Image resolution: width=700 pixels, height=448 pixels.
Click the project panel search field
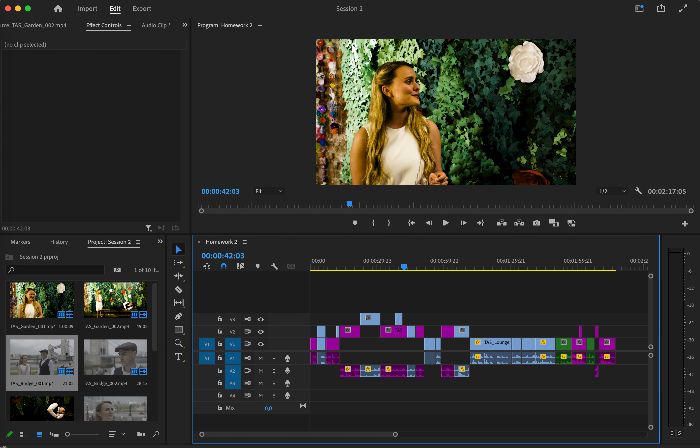pyautogui.click(x=55, y=270)
